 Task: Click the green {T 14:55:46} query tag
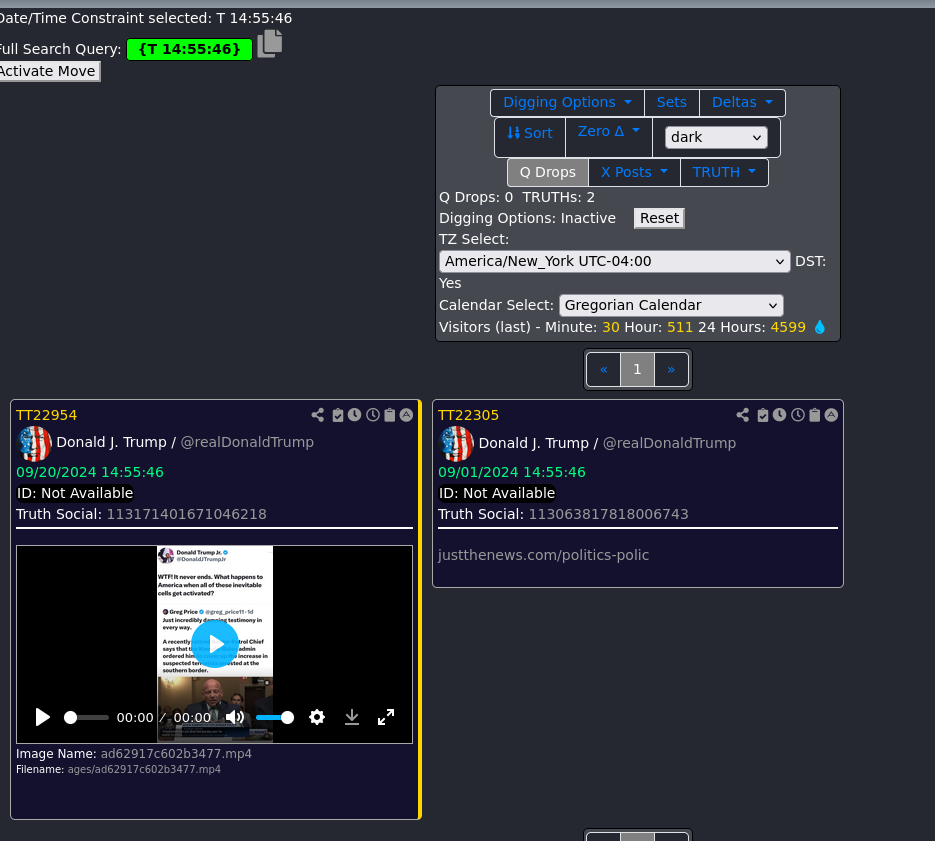coord(189,49)
